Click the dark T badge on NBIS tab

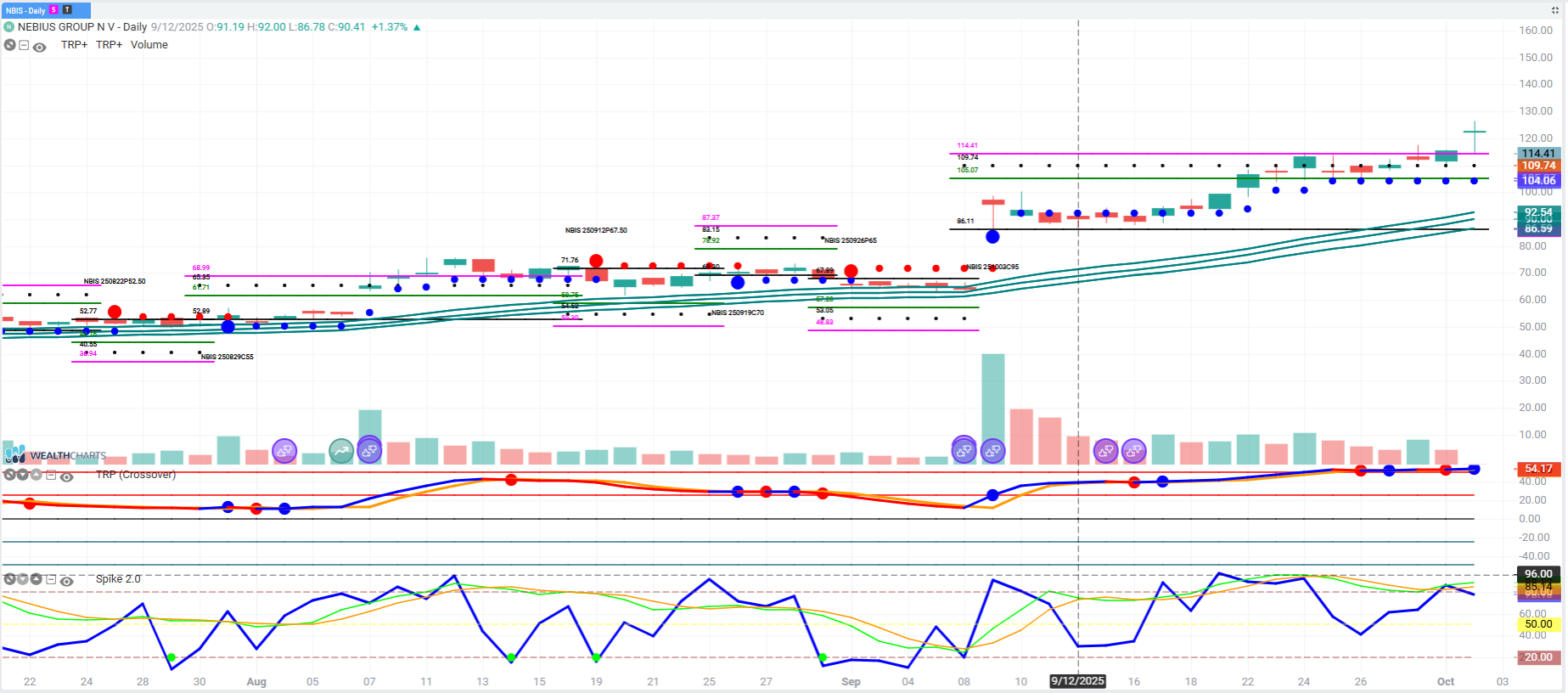(67, 10)
